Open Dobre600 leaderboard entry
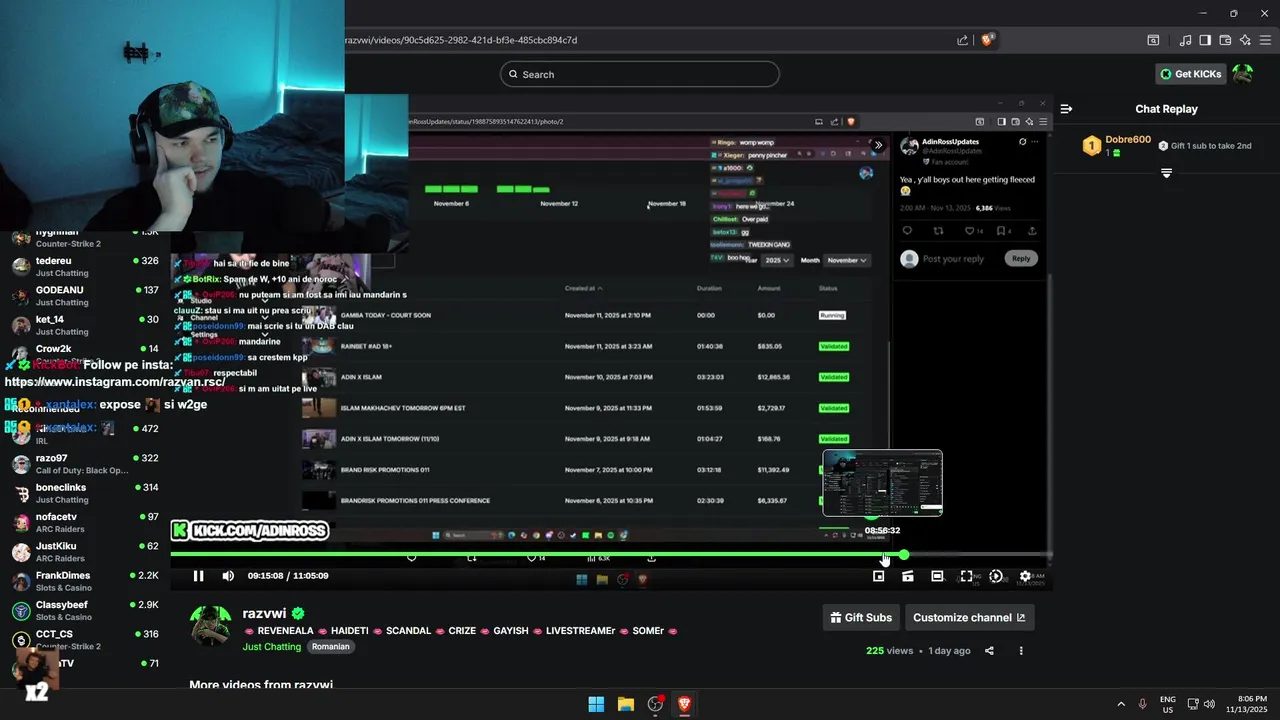 click(1117, 146)
